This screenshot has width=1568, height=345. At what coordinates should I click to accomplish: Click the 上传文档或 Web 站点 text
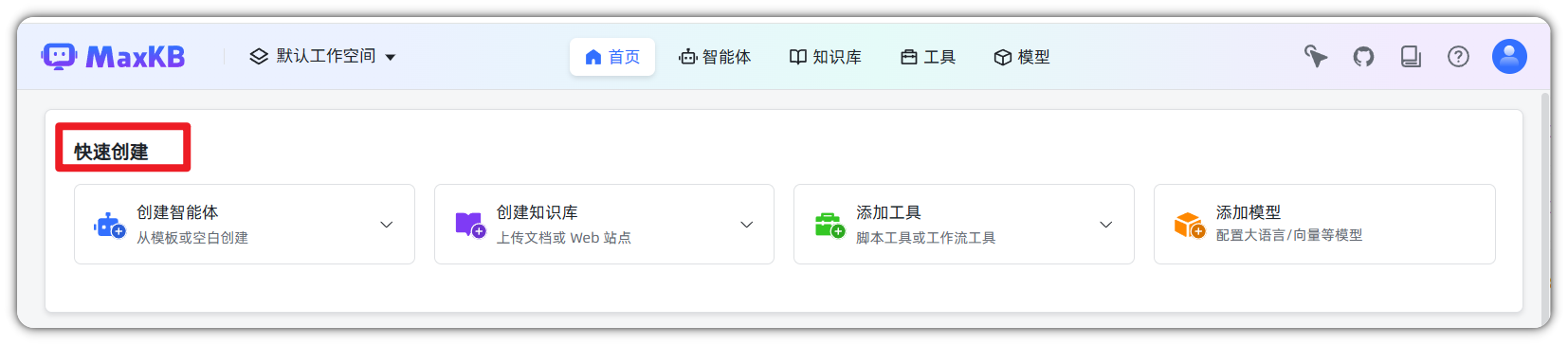(x=564, y=238)
